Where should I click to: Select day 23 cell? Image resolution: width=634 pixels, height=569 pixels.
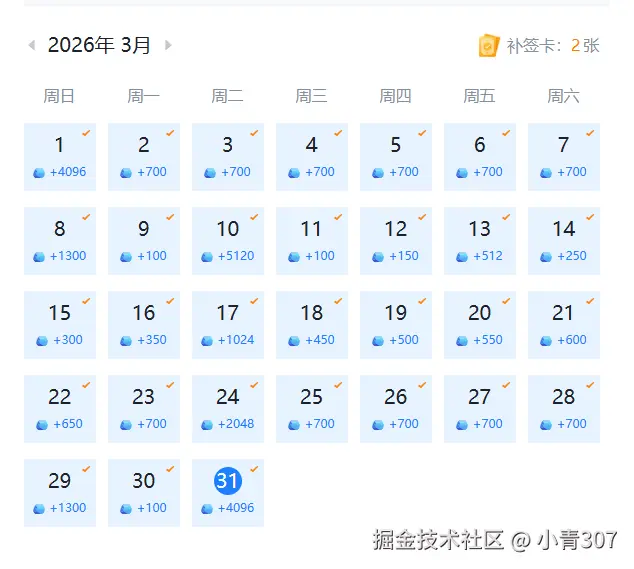click(x=144, y=409)
